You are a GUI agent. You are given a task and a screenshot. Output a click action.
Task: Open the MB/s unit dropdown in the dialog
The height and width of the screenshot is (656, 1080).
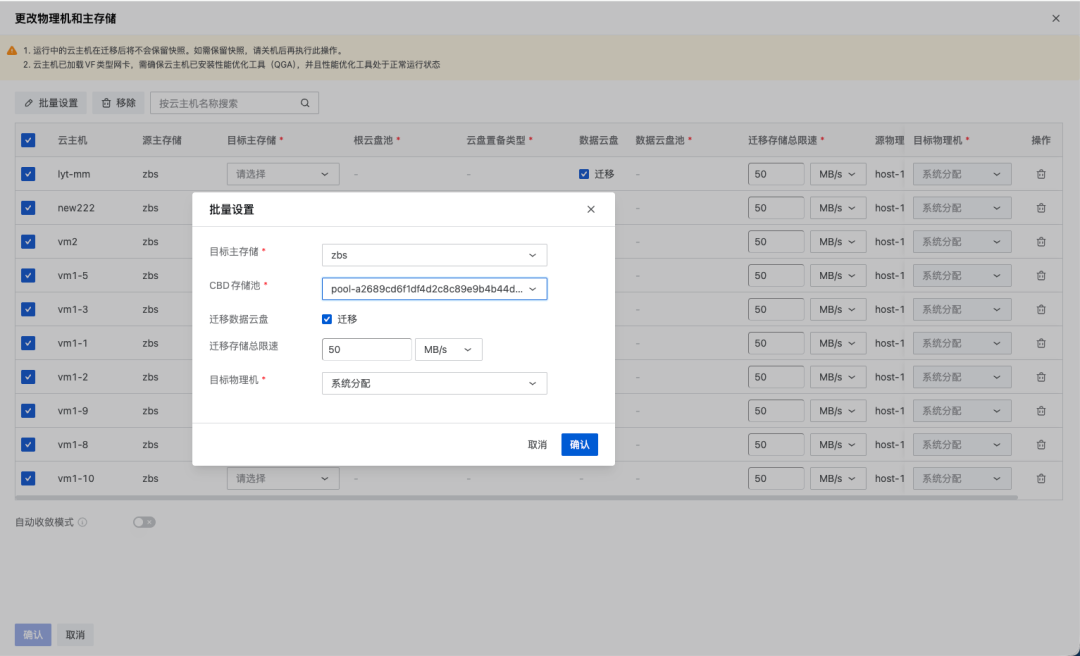(x=449, y=349)
